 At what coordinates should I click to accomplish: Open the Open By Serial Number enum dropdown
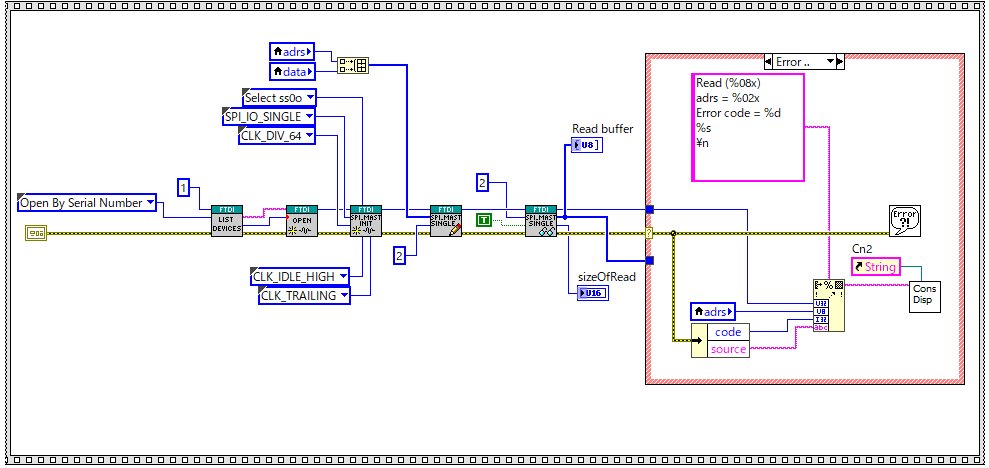tap(150, 203)
